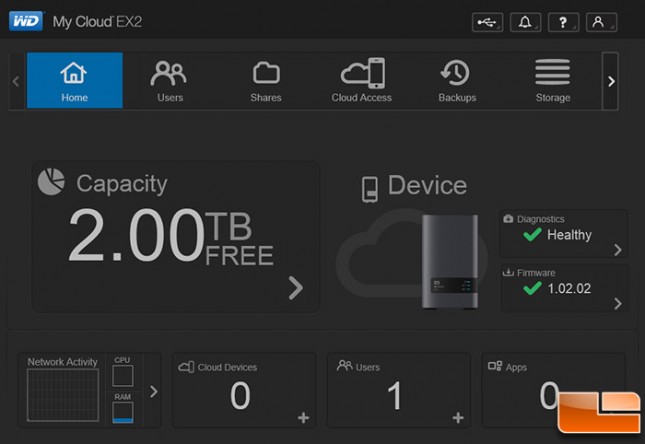This screenshot has height=444, width=645.
Task: Click the CPU usage meter
Action: coord(123,376)
